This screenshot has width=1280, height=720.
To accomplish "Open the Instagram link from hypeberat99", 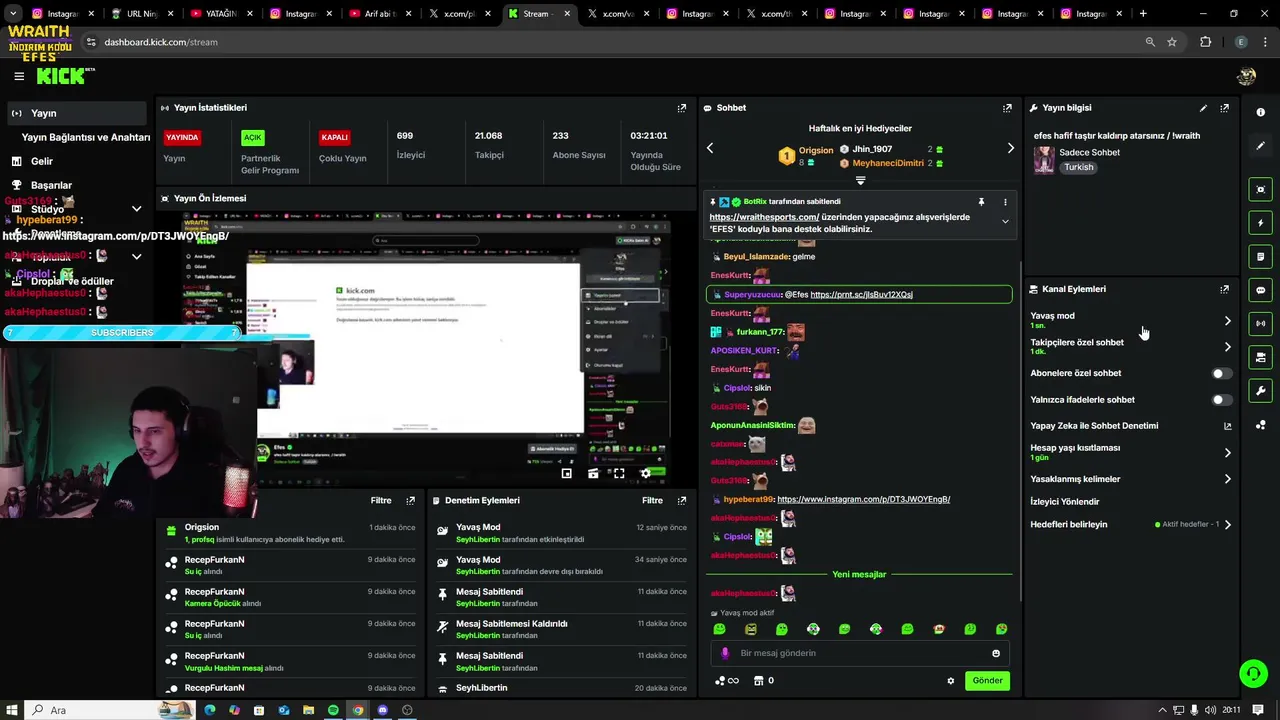I will (863, 499).
